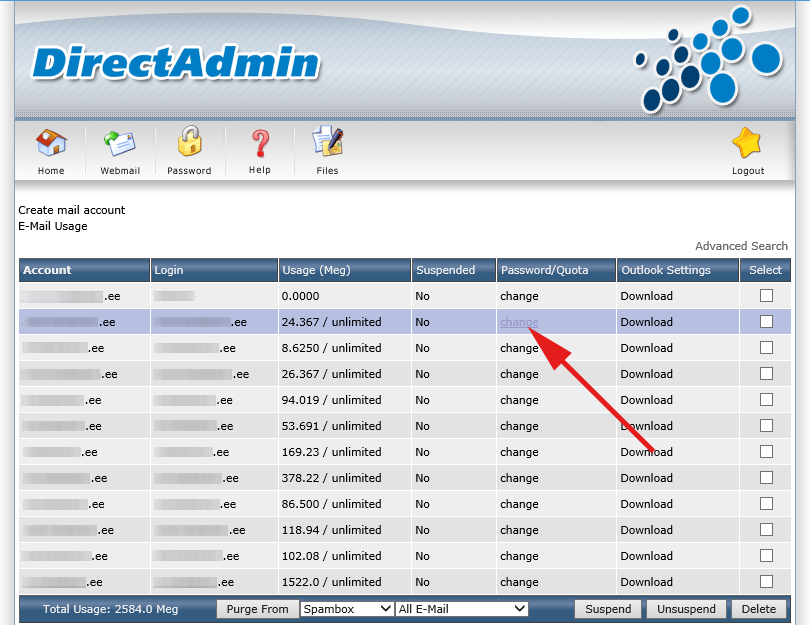The image size is (810, 625).
Task: Check the box in the 1522.0 usage row
Action: [x=767, y=582]
